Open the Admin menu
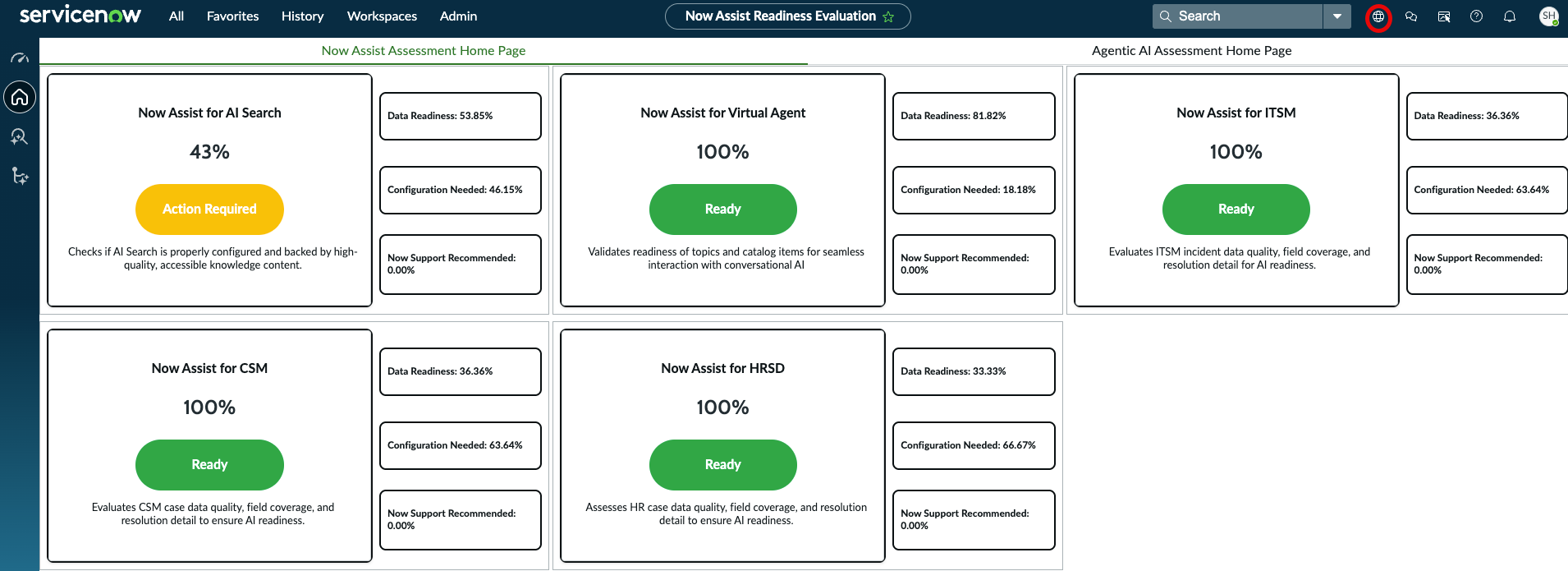This screenshot has width=1568, height=571. tap(458, 16)
